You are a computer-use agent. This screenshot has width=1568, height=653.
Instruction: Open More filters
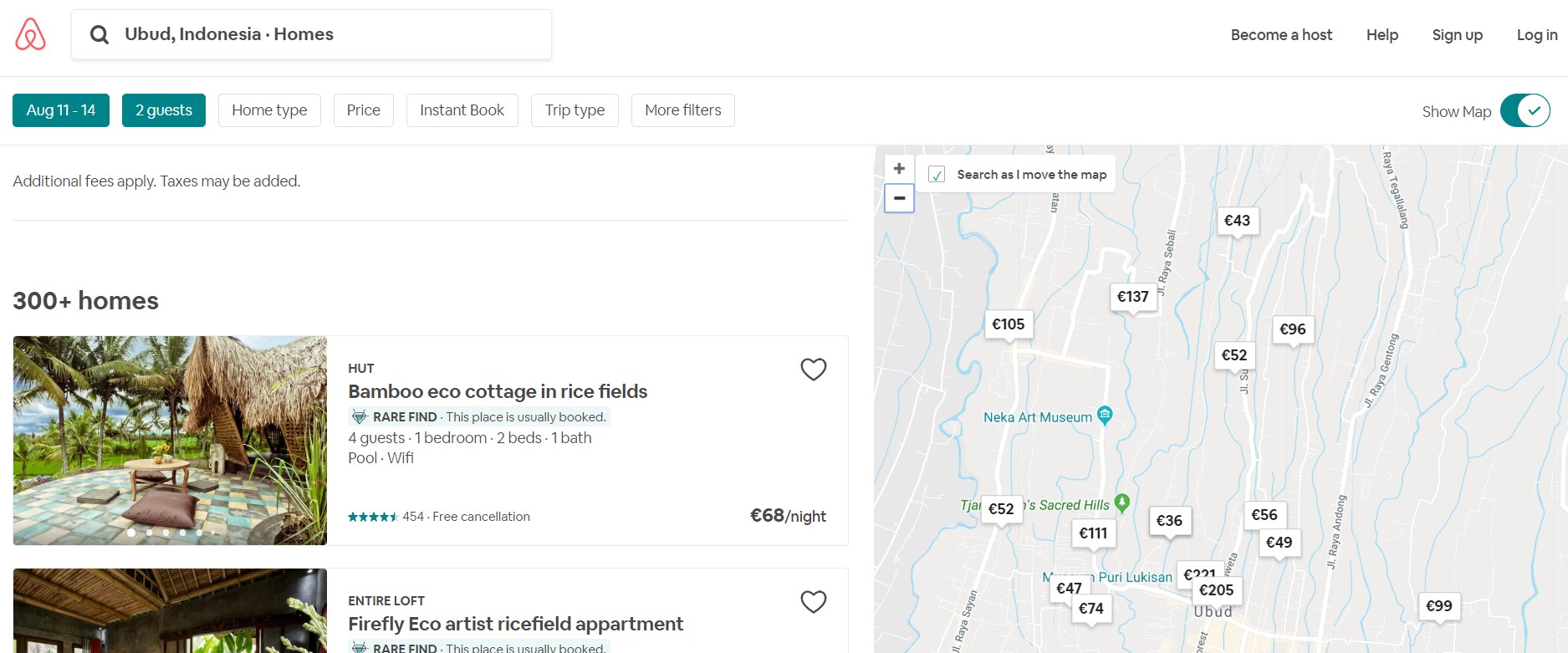pos(683,110)
